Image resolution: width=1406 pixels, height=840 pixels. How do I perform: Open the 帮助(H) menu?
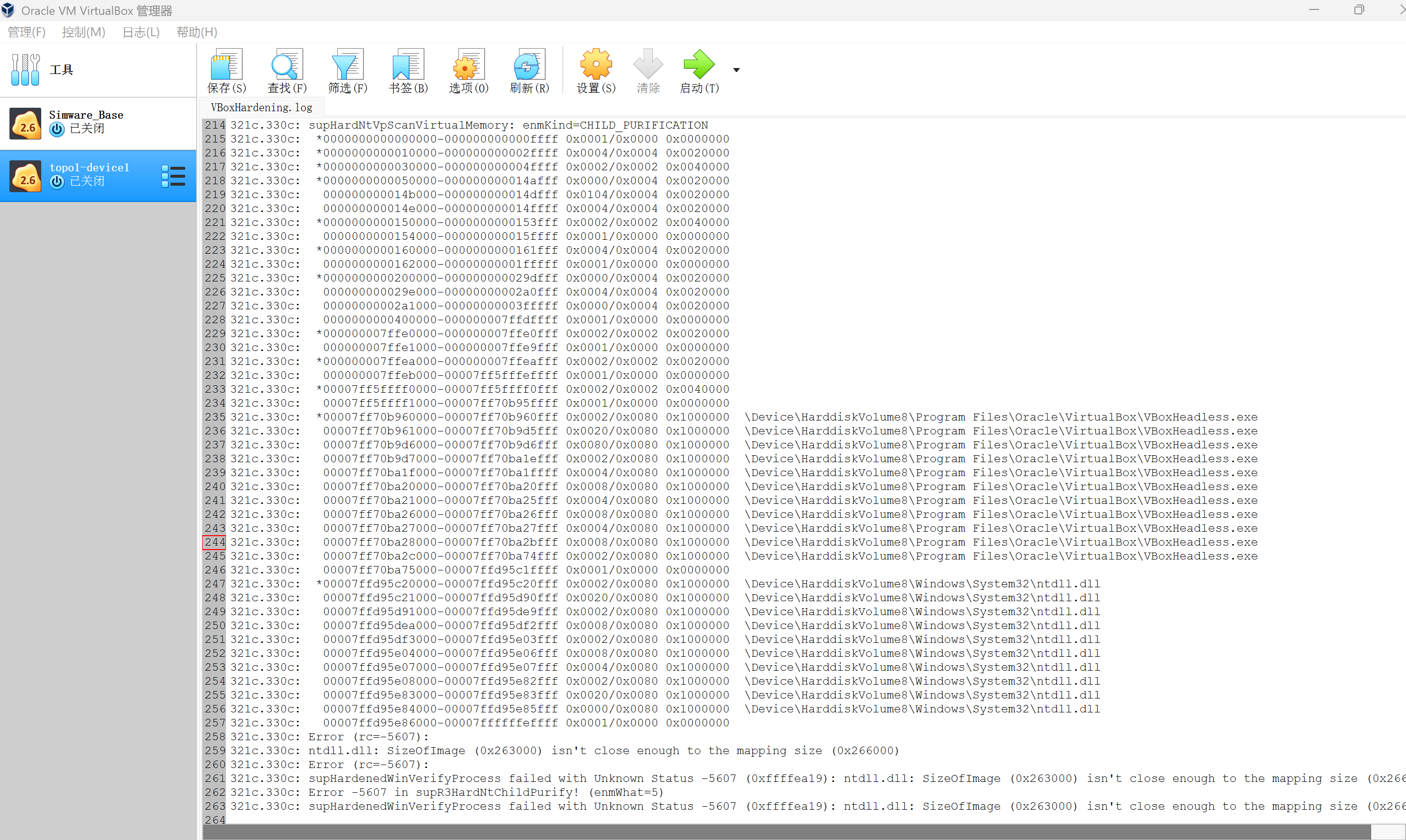[197, 32]
